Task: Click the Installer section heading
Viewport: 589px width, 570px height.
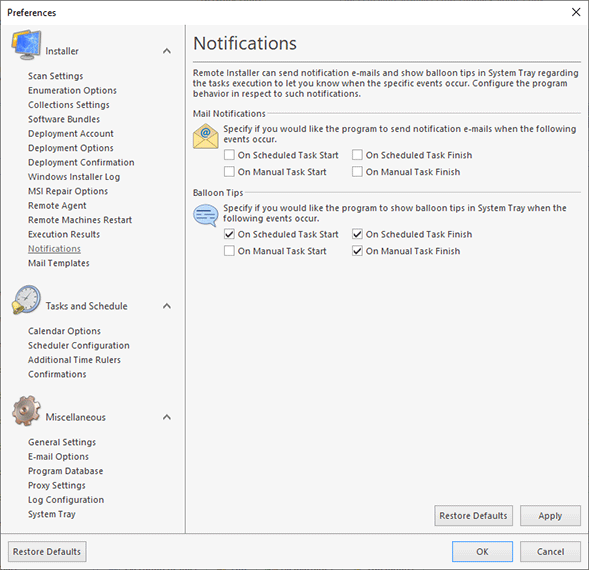Action: [62, 51]
